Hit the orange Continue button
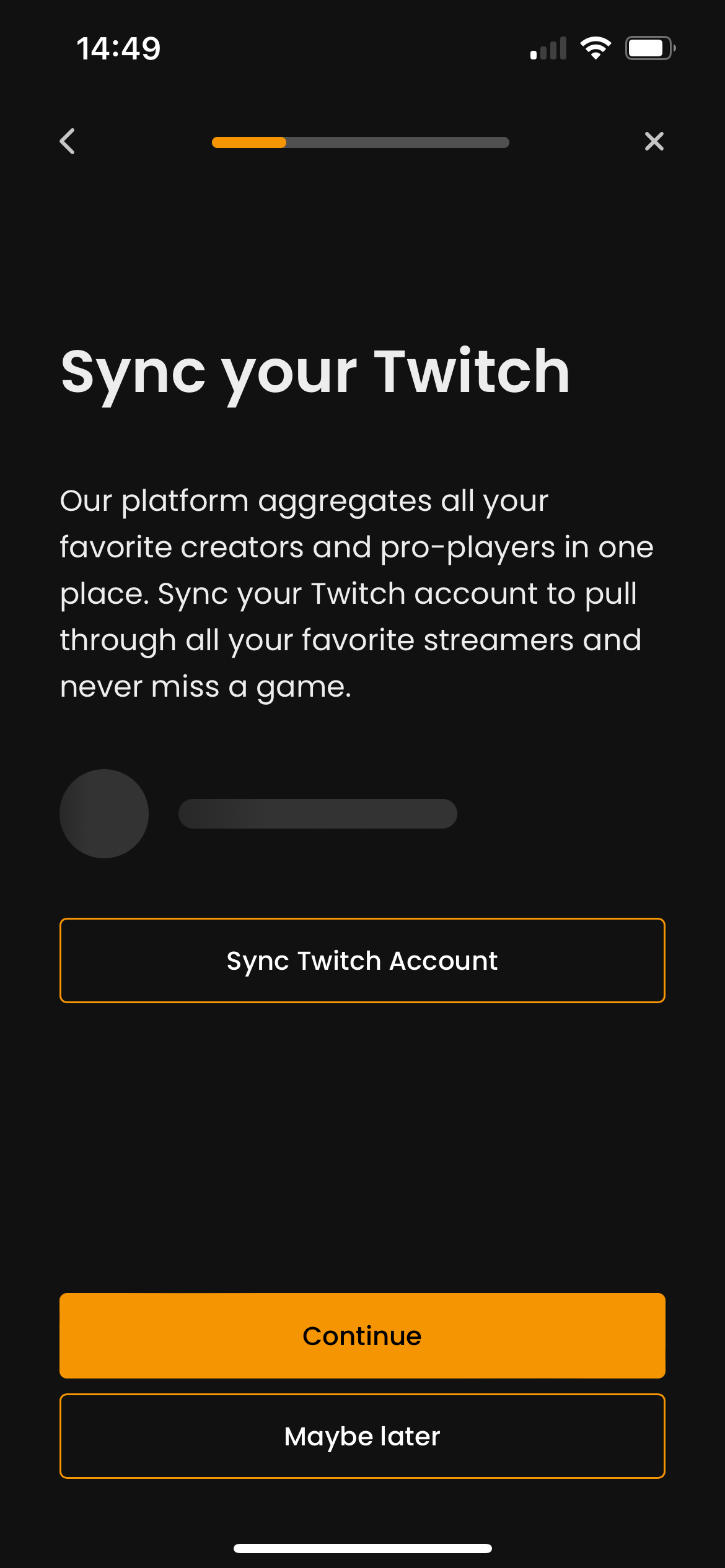 (x=362, y=1336)
